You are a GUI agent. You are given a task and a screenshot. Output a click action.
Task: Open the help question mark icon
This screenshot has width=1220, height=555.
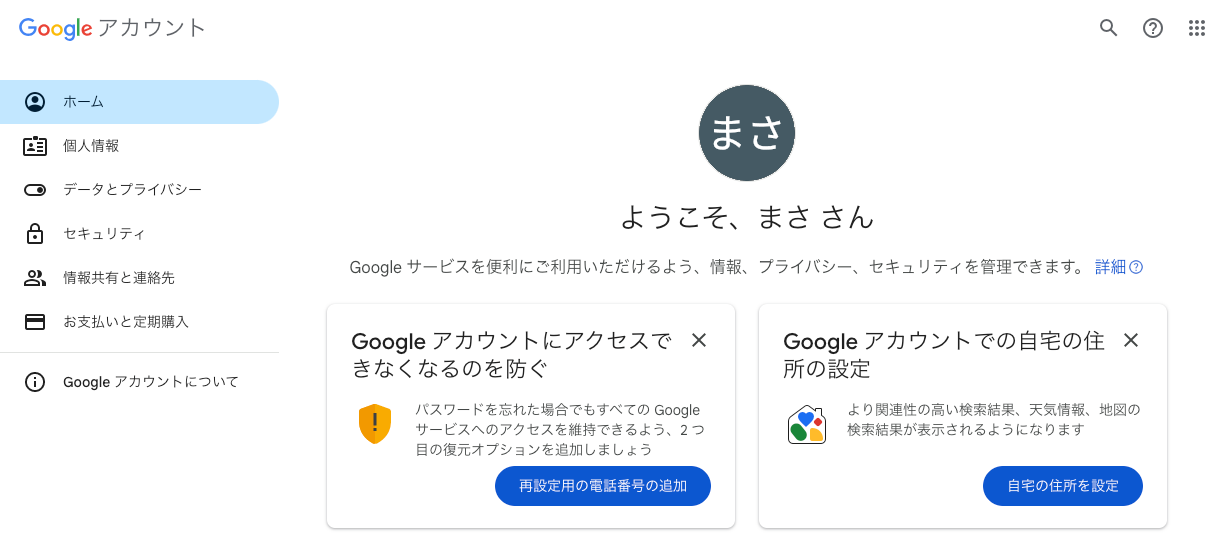1153,28
